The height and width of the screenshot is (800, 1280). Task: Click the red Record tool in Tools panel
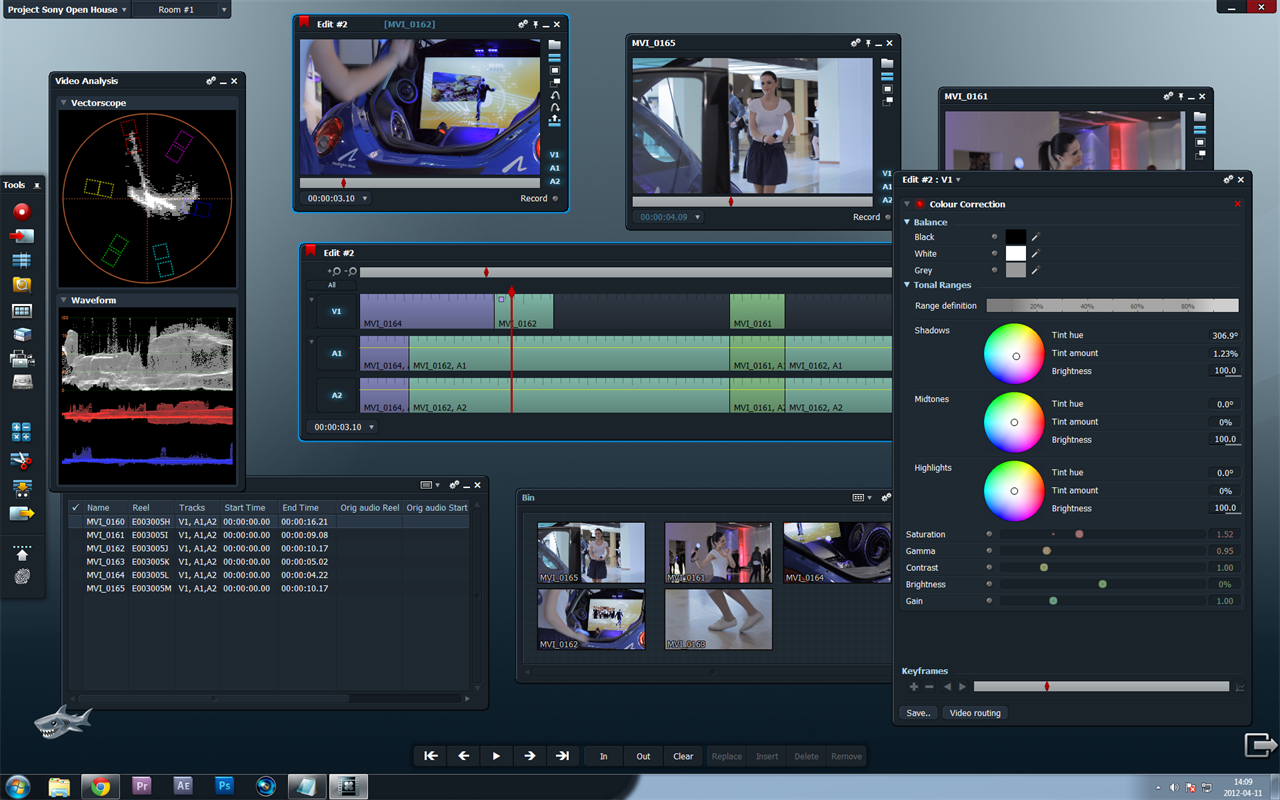pyautogui.click(x=21, y=211)
